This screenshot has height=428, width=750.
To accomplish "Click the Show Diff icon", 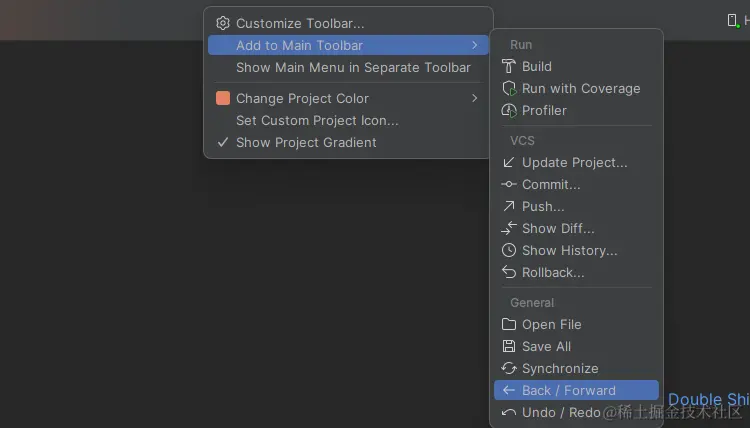I will [509, 228].
